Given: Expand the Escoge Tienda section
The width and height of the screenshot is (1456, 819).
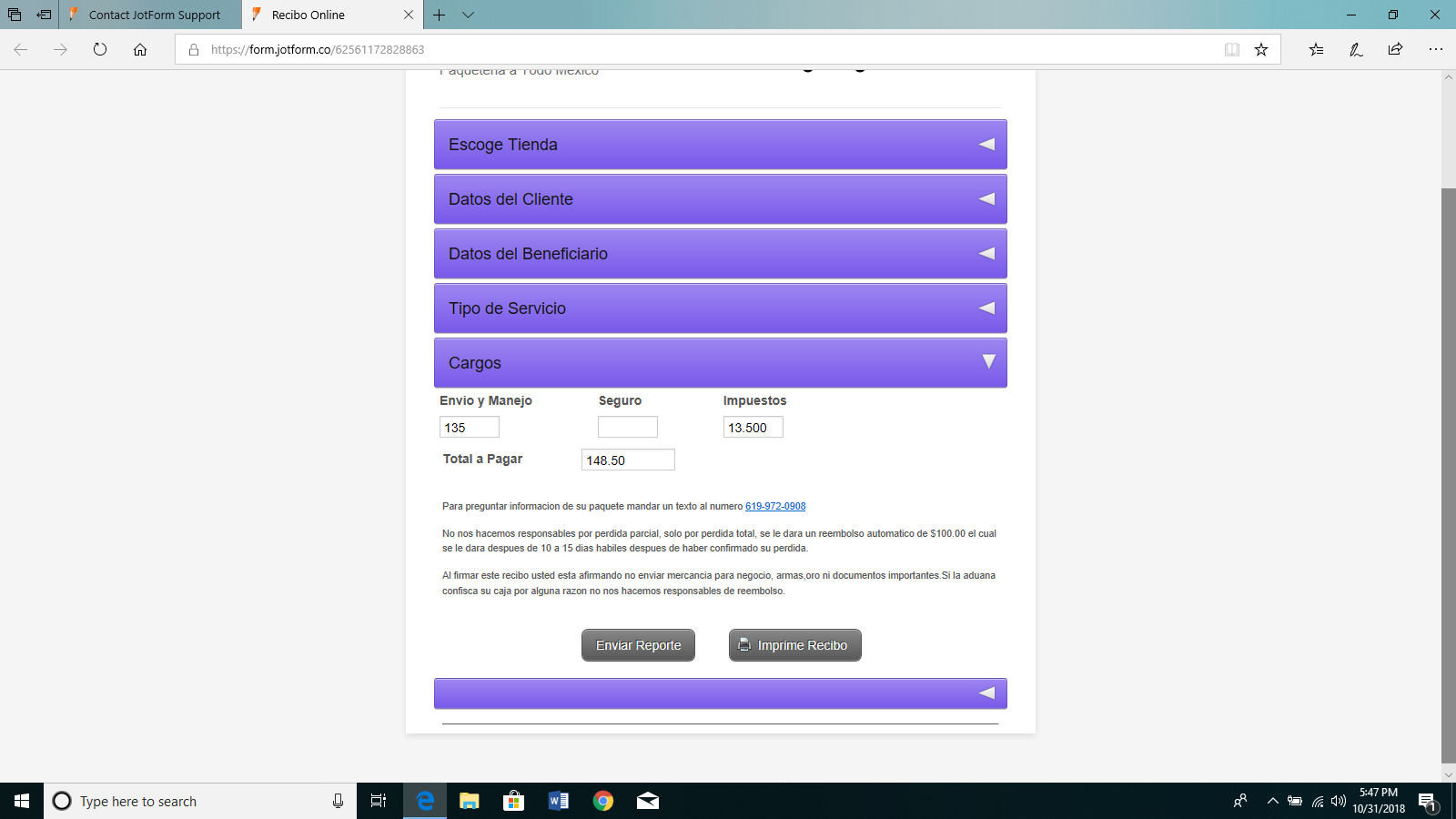Looking at the screenshot, I should pos(720,145).
